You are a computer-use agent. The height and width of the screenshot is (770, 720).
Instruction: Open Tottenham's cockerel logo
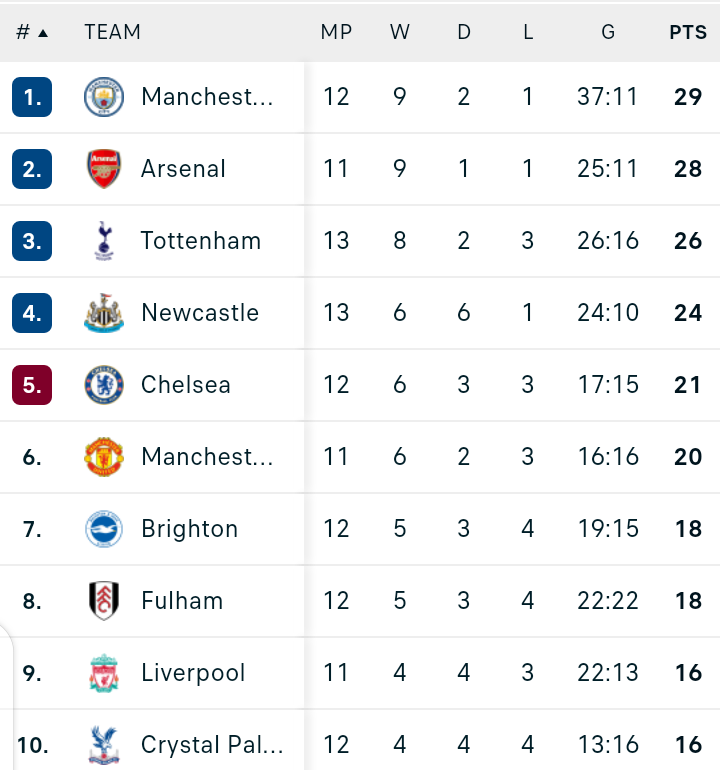point(104,241)
